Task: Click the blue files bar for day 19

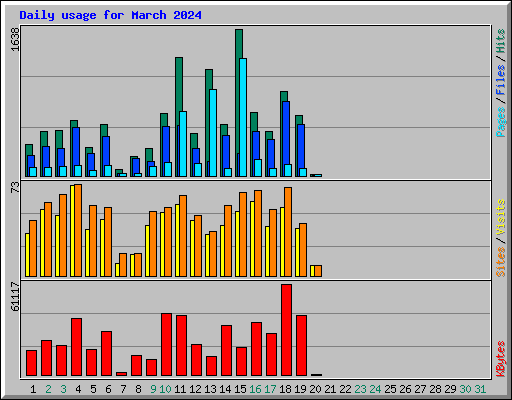Action: pyautogui.click(x=301, y=146)
